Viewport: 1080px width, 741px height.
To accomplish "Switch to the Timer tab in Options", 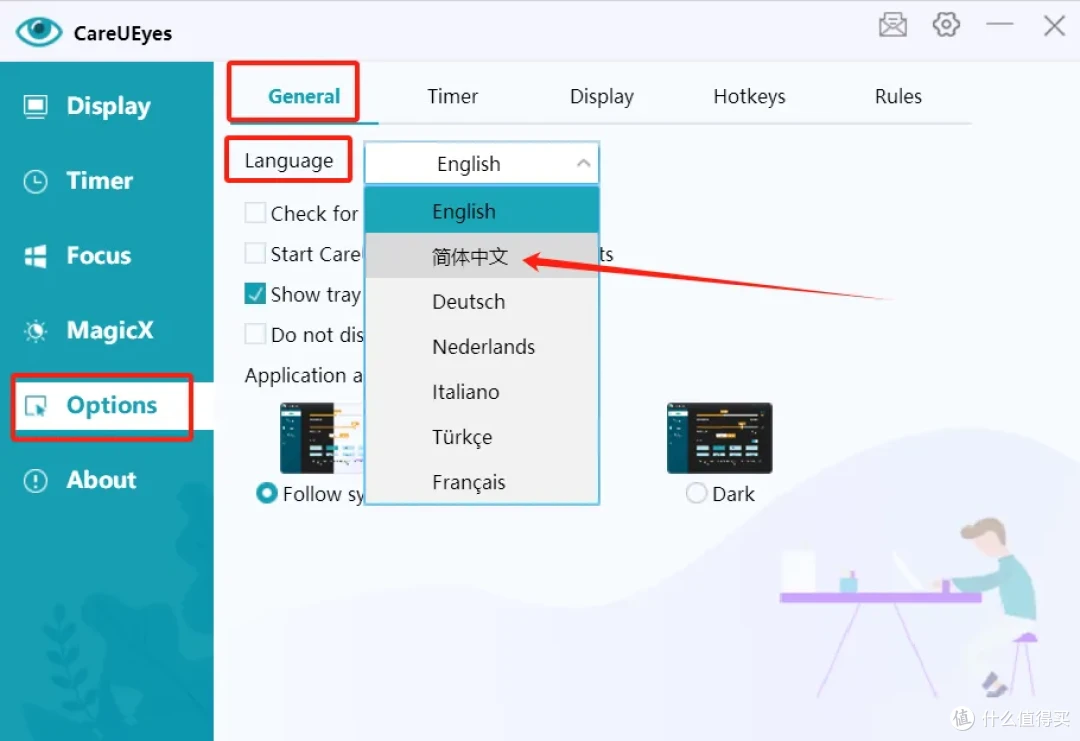I will pyautogui.click(x=453, y=96).
